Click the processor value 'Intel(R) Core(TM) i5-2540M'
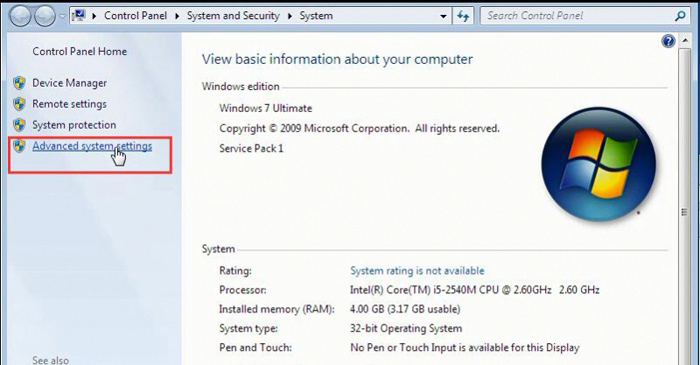 click(475, 290)
